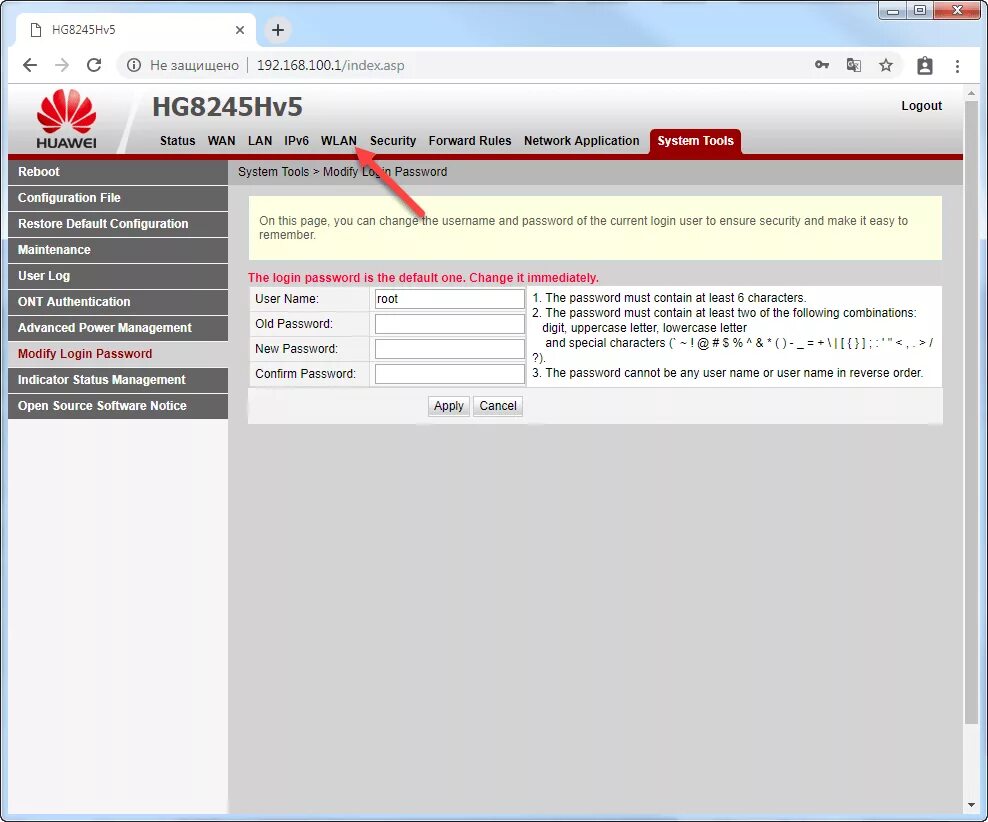Open the Status tab
Screen dimensions: 988x822
pos(177,140)
